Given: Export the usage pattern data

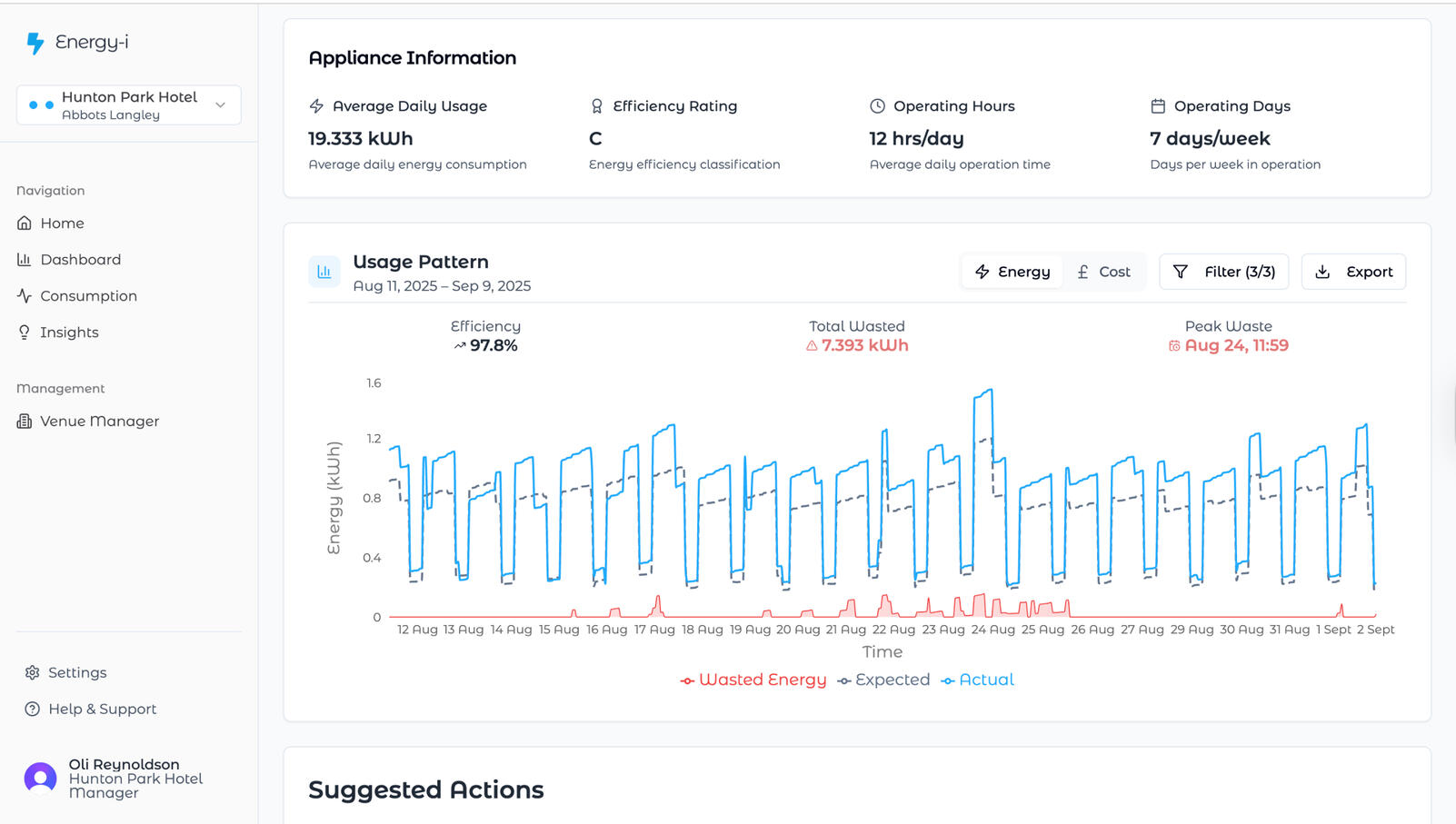Looking at the screenshot, I should 1354,272.
